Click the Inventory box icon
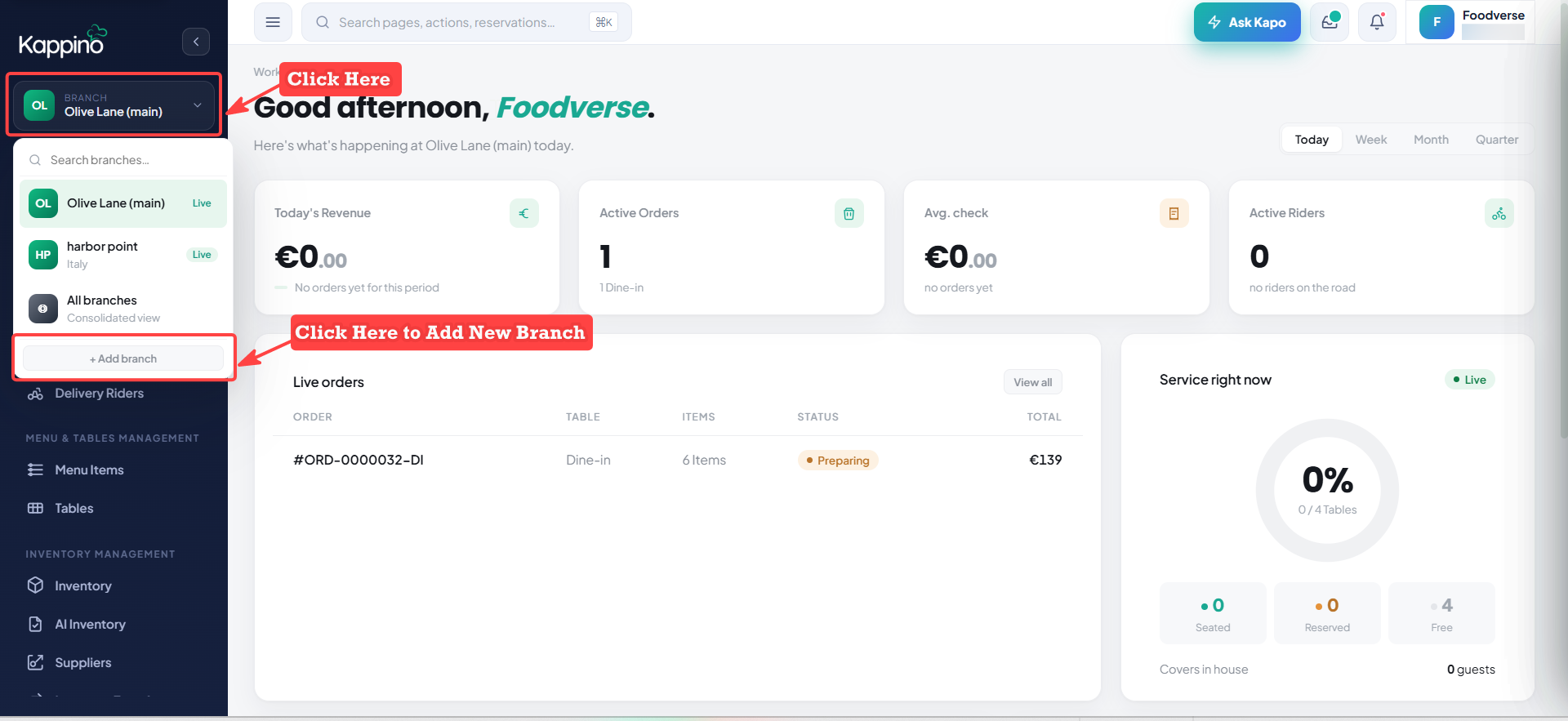This screenshot has width=1568, height=721. click(35, 585)
